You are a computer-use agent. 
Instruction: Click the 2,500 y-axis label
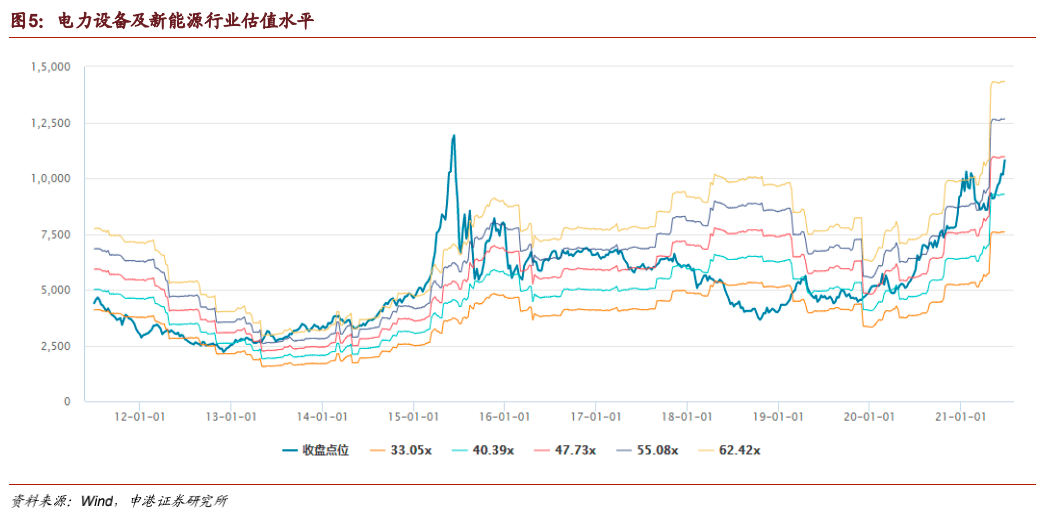(55, 346)
